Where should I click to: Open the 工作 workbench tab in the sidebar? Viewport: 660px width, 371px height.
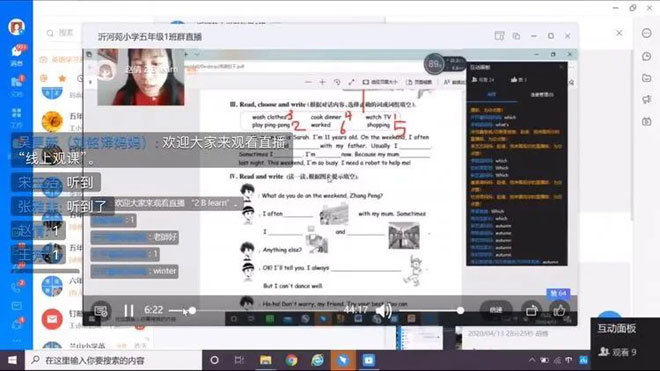[x=16, y=117]
